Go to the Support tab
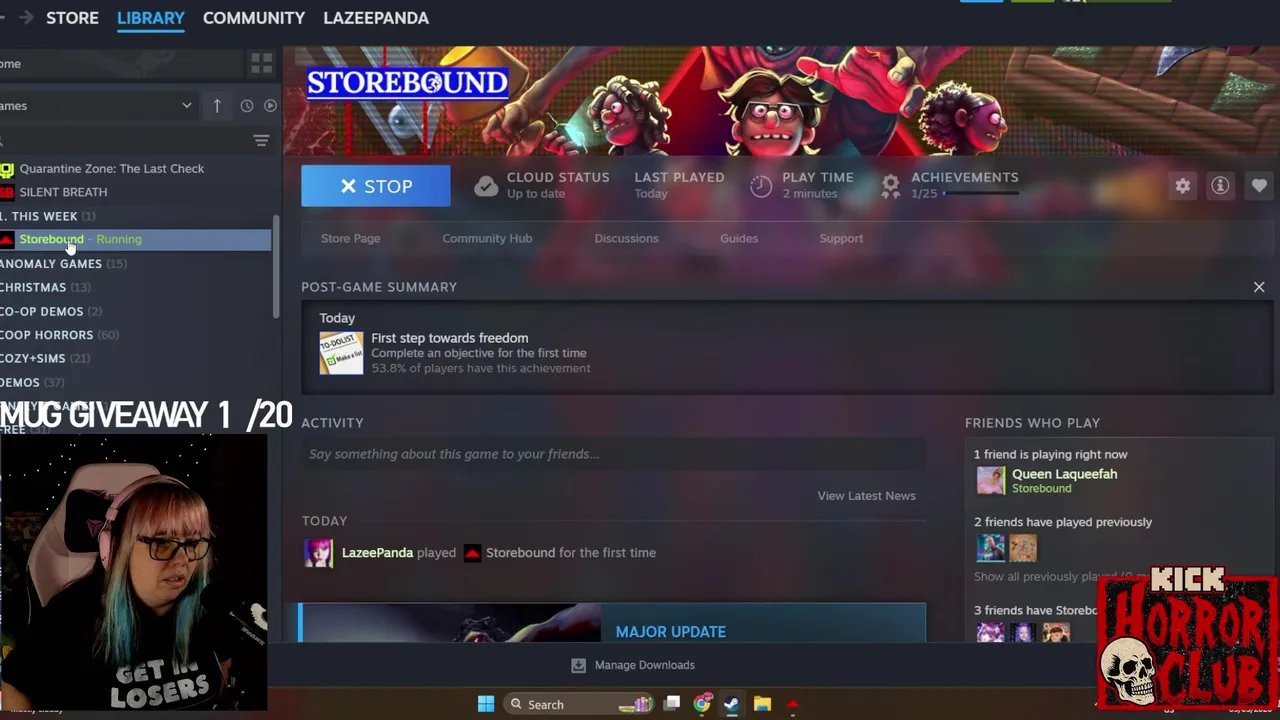This screenshot has width=1280, height=720. tap(841, 239)
